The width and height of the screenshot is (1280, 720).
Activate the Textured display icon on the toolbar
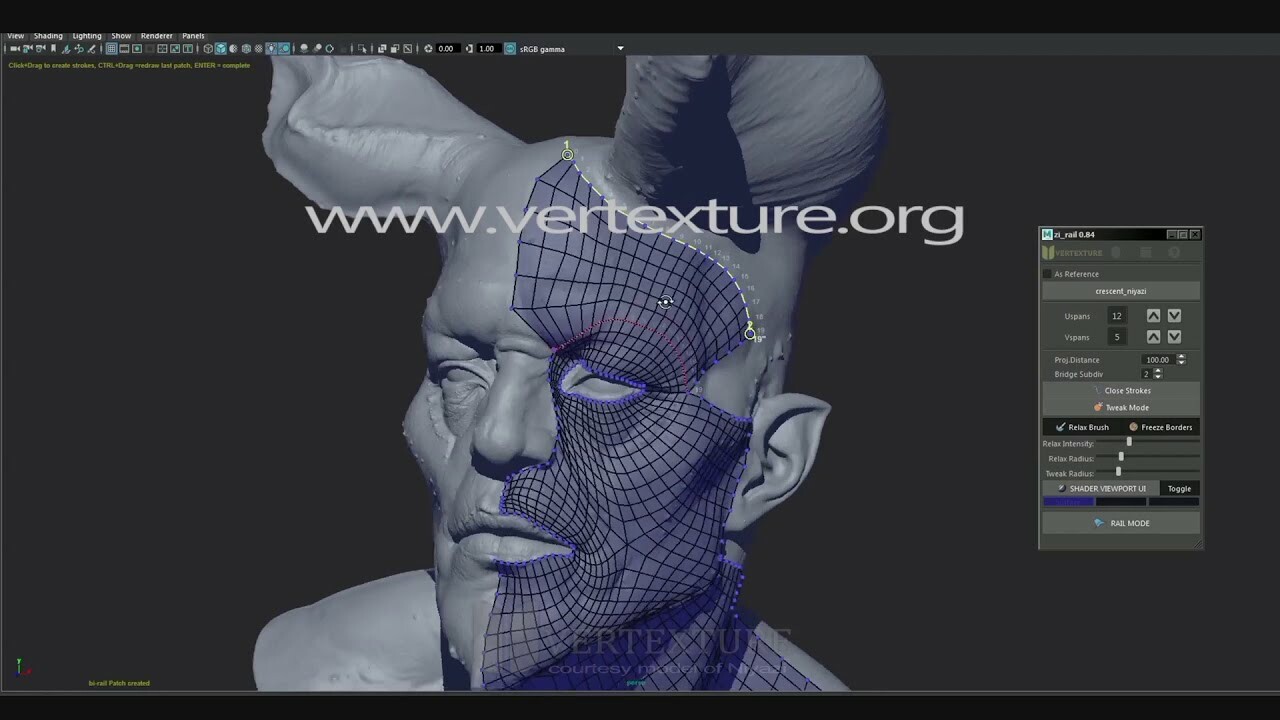coord(256,47)
